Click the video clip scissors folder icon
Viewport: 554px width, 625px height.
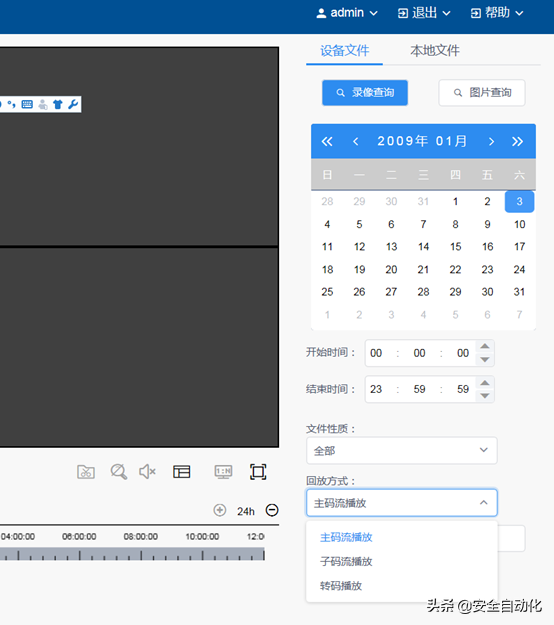pos(86,472)
